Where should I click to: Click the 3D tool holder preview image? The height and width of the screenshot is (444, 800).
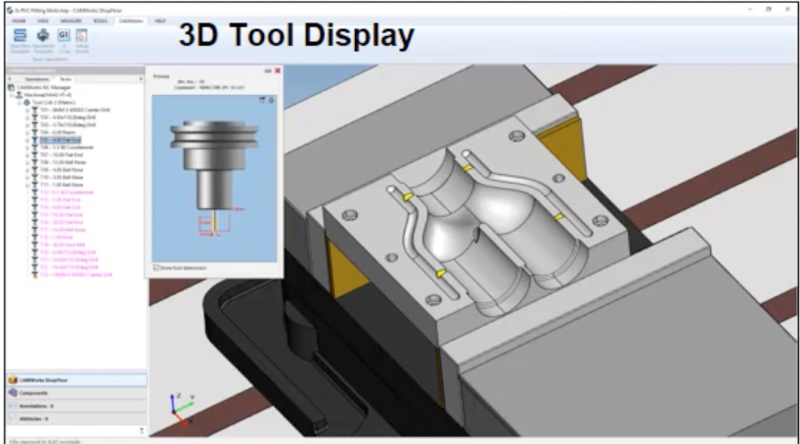(x=214, y=178)
